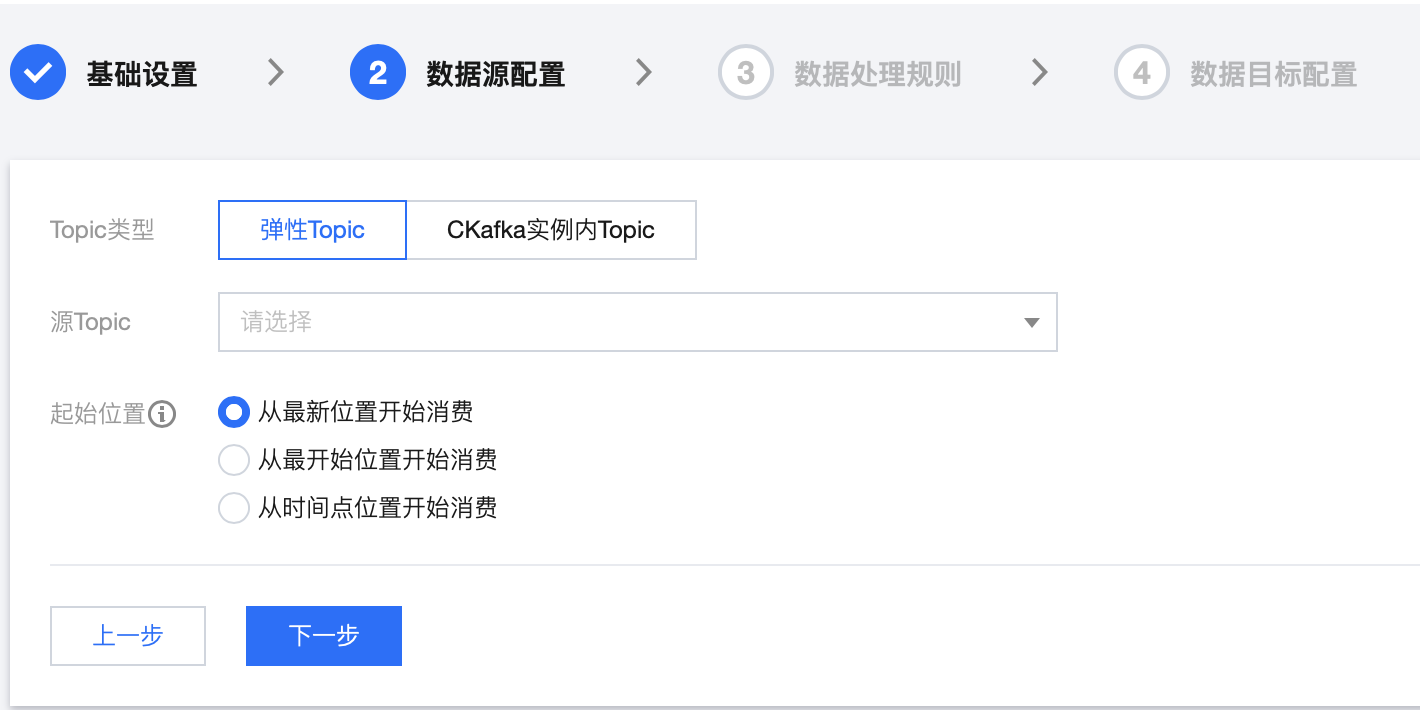
Task: Click the 数据目标配置 step label
Action: pos(1273,74)
